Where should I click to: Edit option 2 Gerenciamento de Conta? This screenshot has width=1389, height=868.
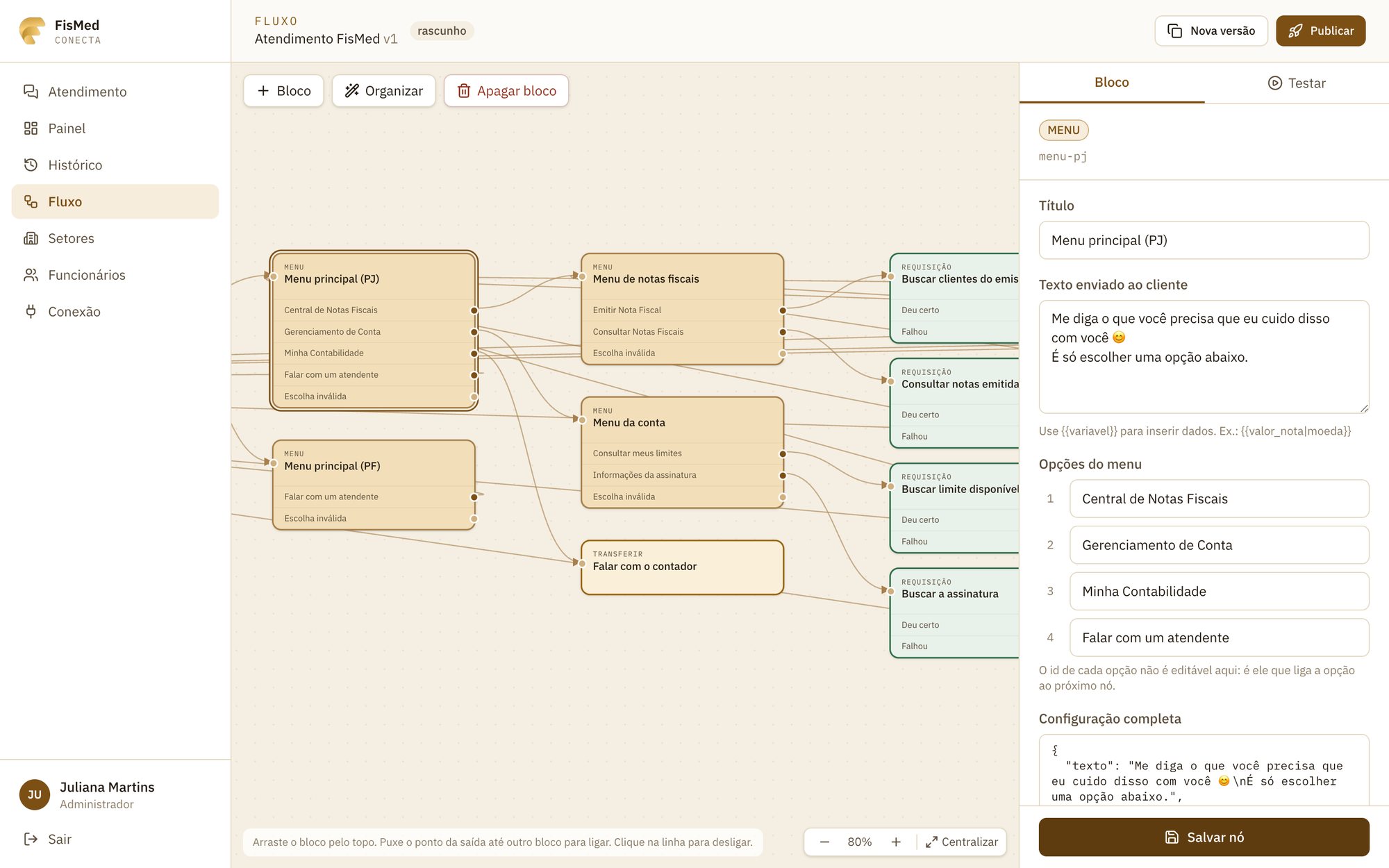1219,545
